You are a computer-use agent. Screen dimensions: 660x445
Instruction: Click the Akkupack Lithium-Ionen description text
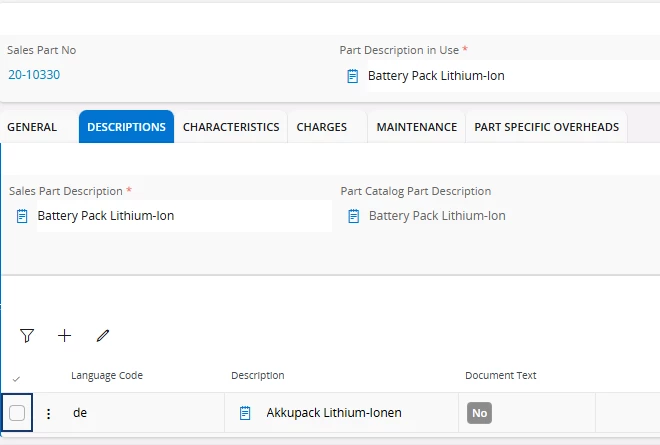tap(334, 413)
